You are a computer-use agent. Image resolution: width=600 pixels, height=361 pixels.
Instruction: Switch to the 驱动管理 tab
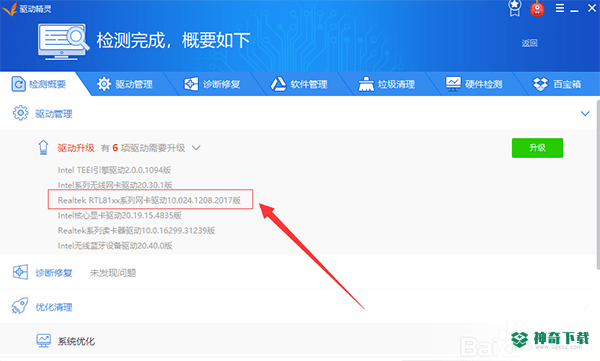(x=125, y=84)
